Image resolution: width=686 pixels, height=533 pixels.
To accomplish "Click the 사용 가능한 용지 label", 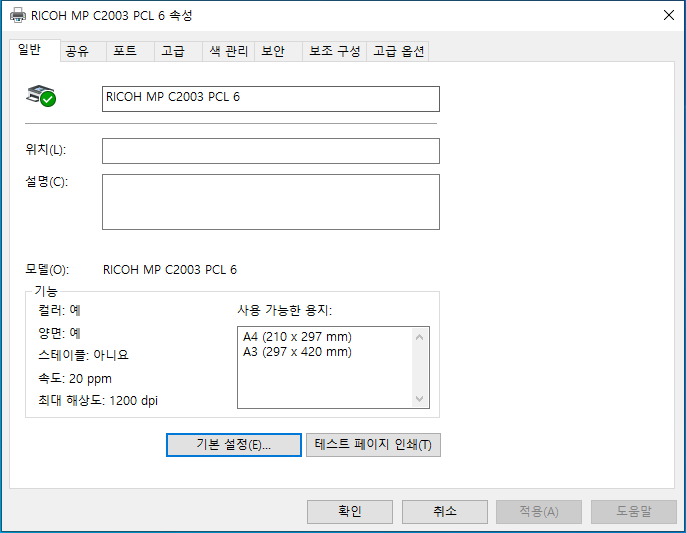I will coord(285,310).
